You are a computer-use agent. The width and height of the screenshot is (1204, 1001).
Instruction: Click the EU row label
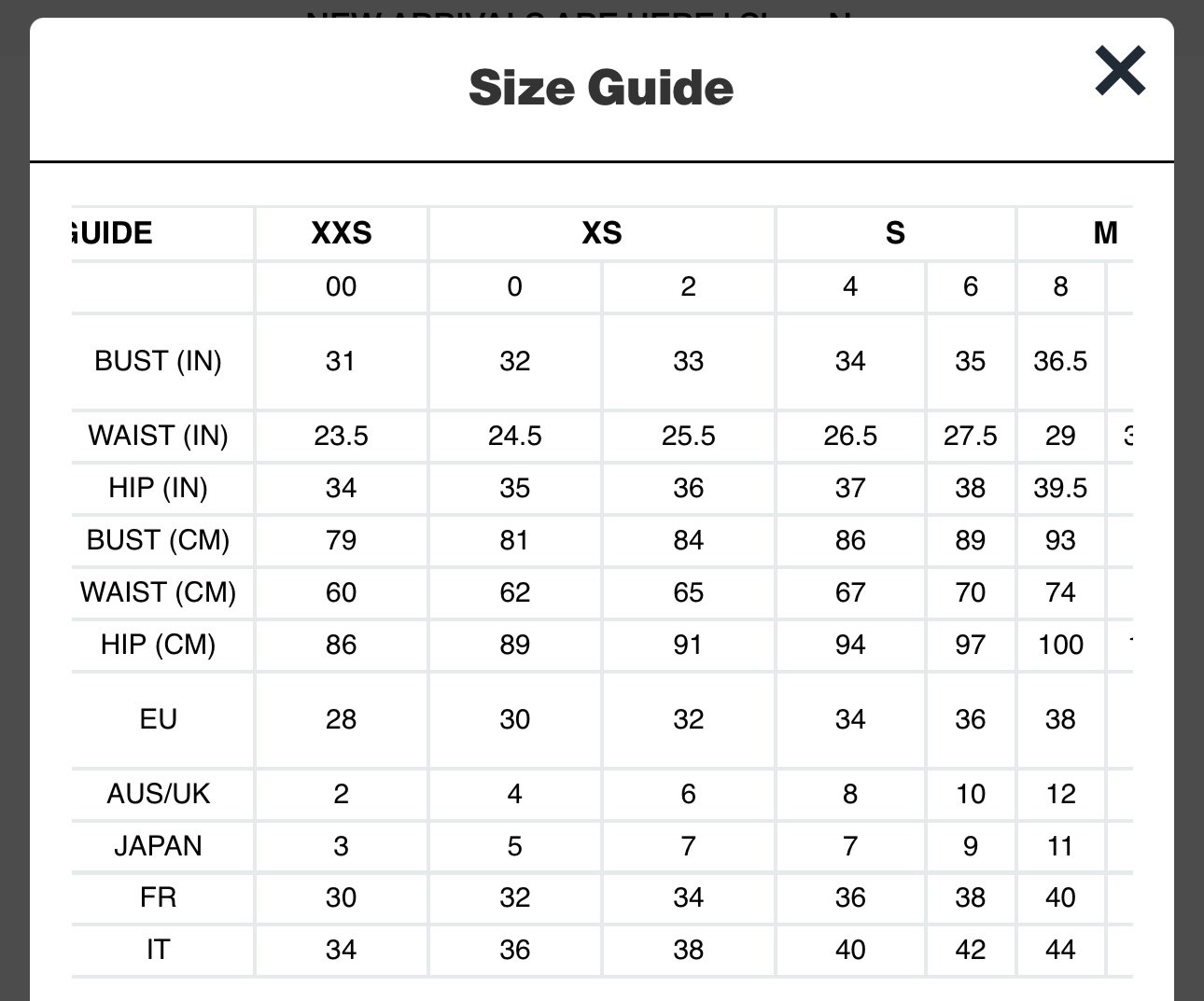click(x=159, y=719)
